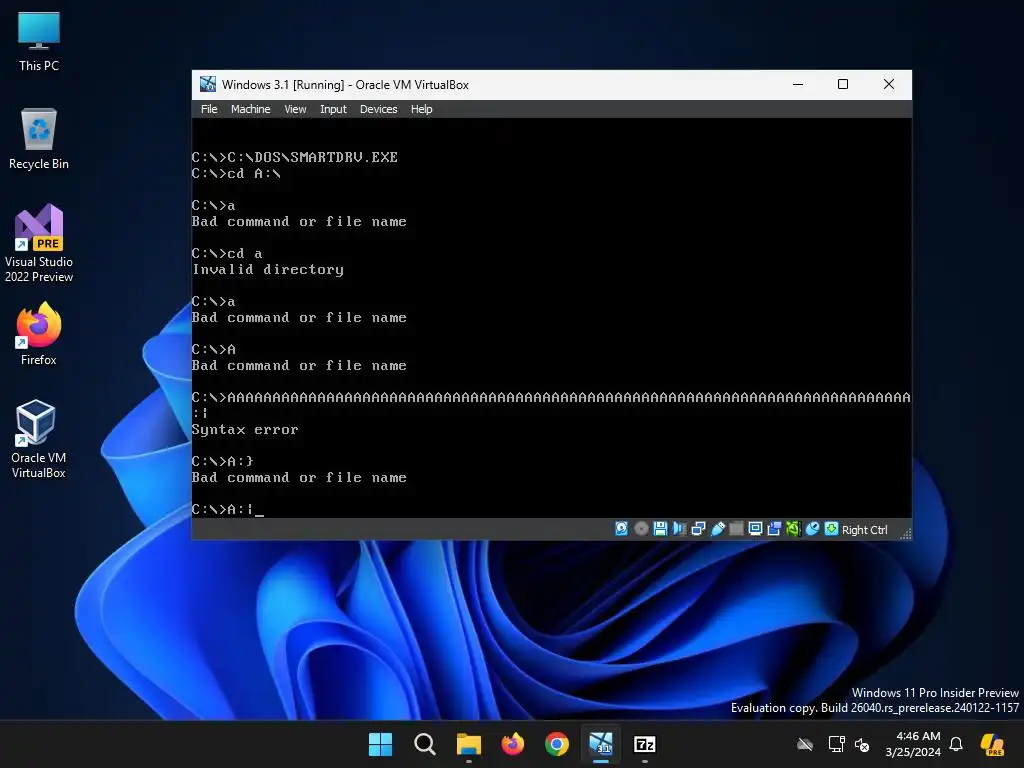Click the VirtualBox window title icon

point(208,84)
